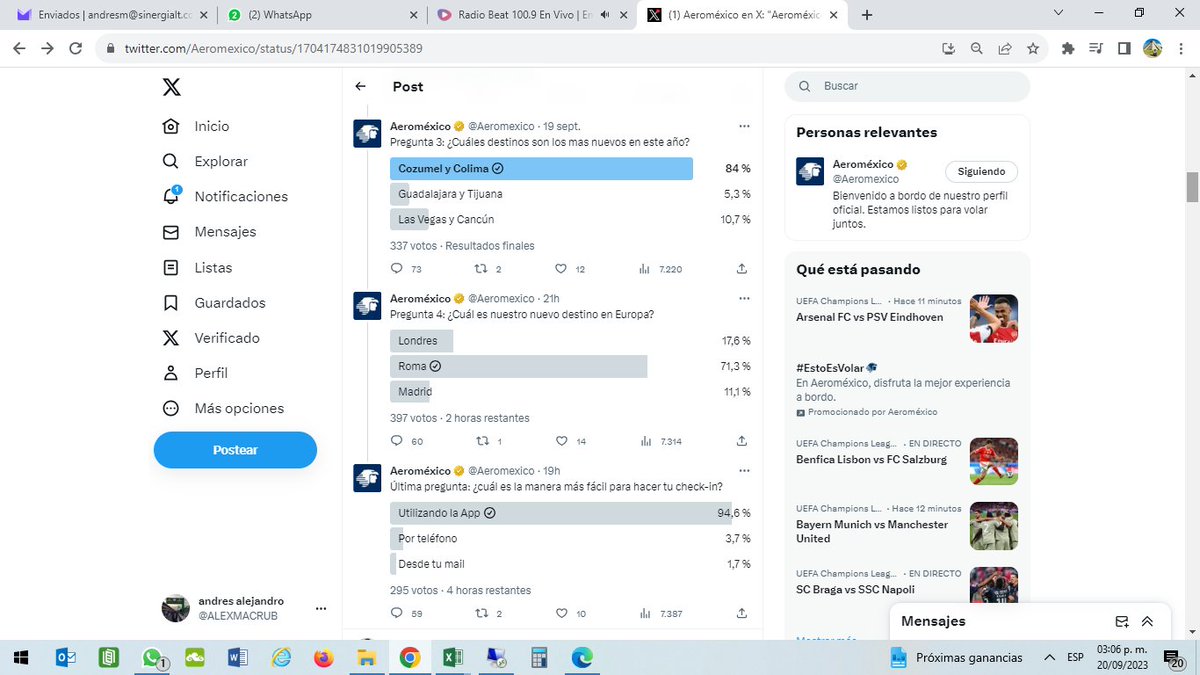Click the blue Postear button
The width and height of the screenshot is (1200, 675).
point(235,450)
